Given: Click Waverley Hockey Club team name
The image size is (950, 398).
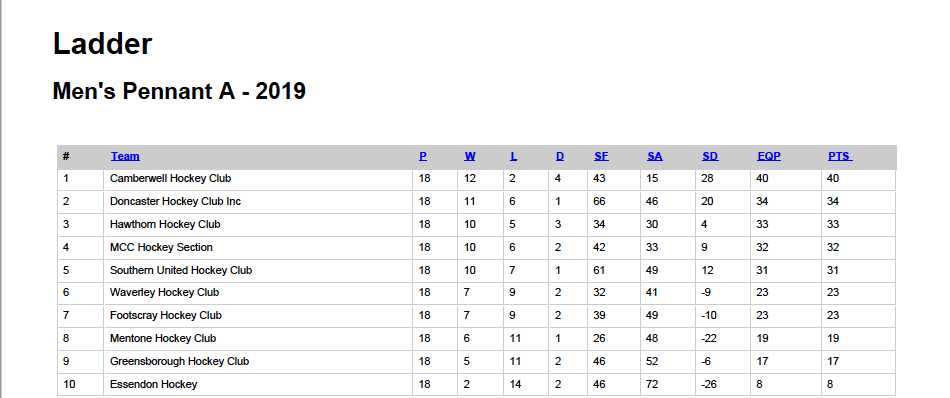Looking at the screenshot, I should coord(164,293).
